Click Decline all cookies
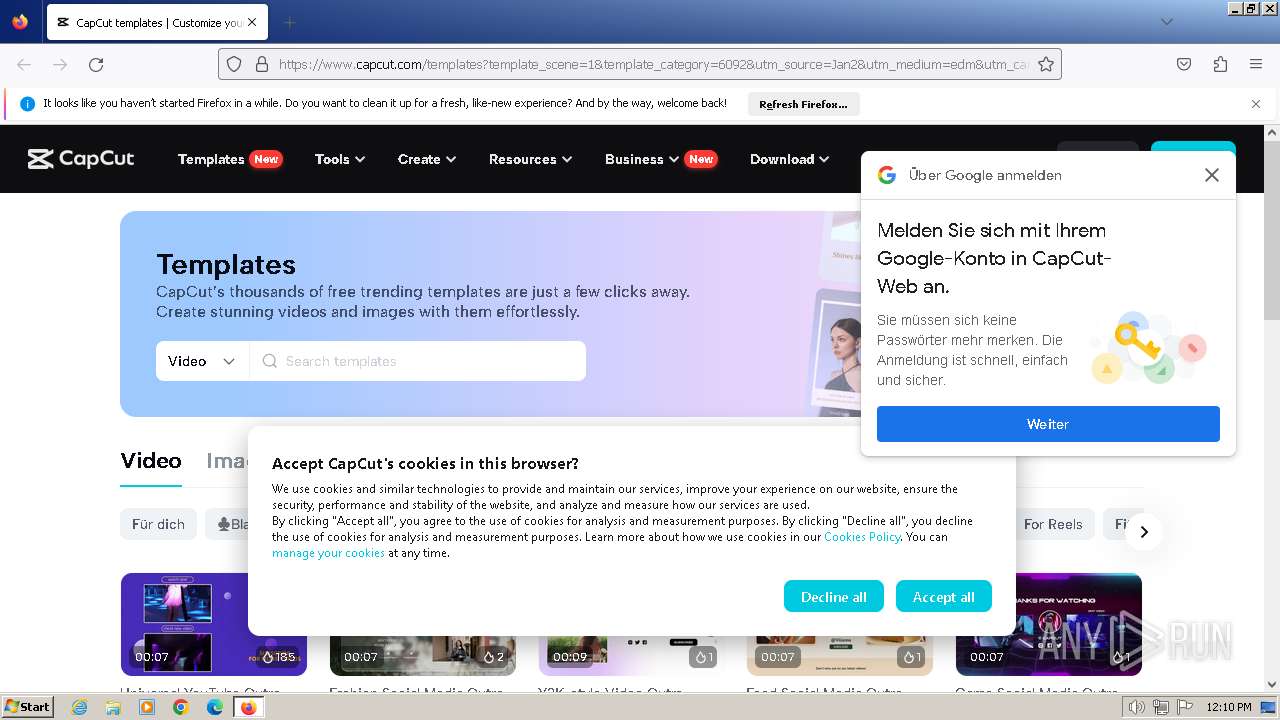 833,596
